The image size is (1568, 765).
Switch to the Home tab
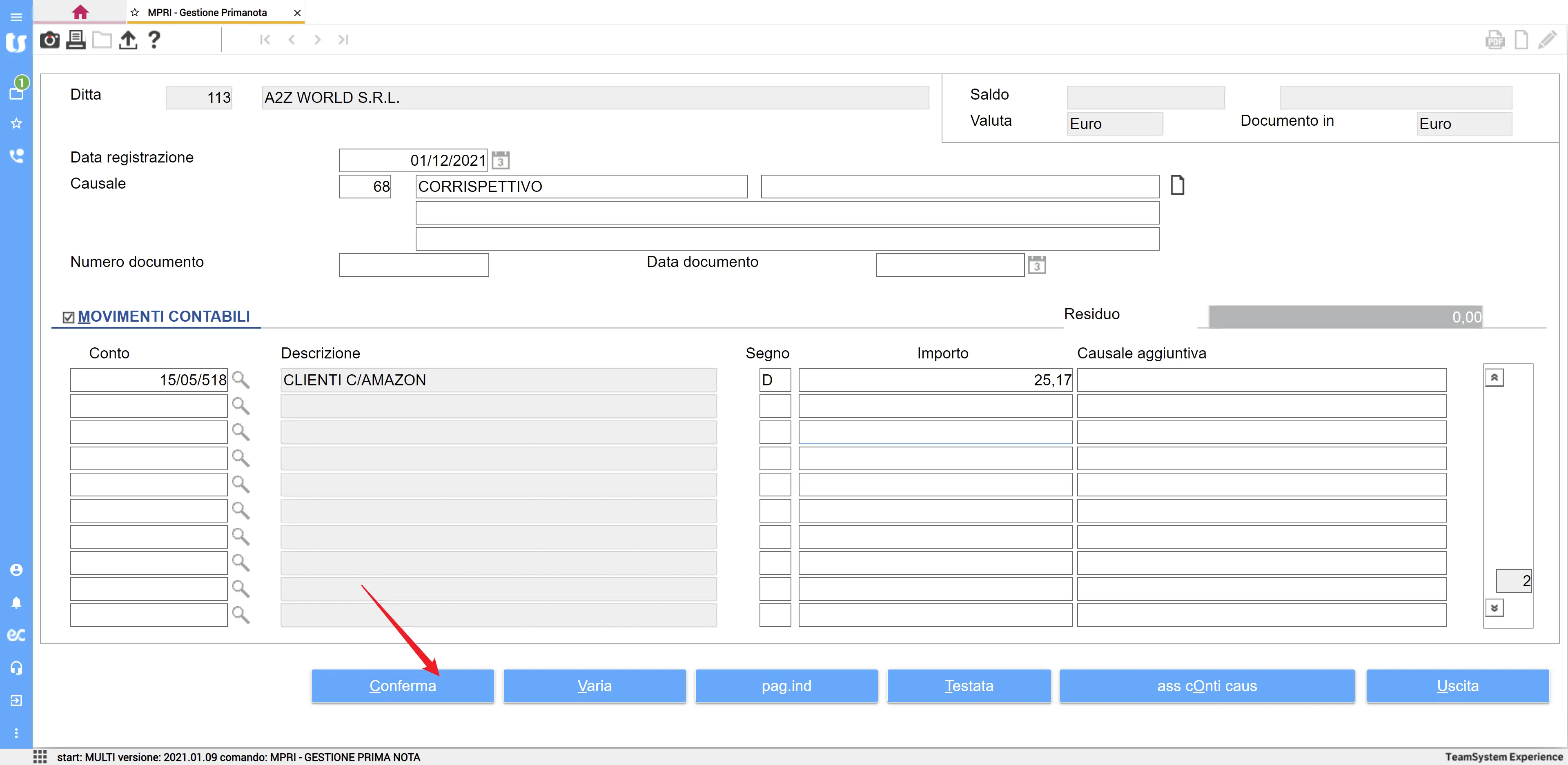[80, 12]
